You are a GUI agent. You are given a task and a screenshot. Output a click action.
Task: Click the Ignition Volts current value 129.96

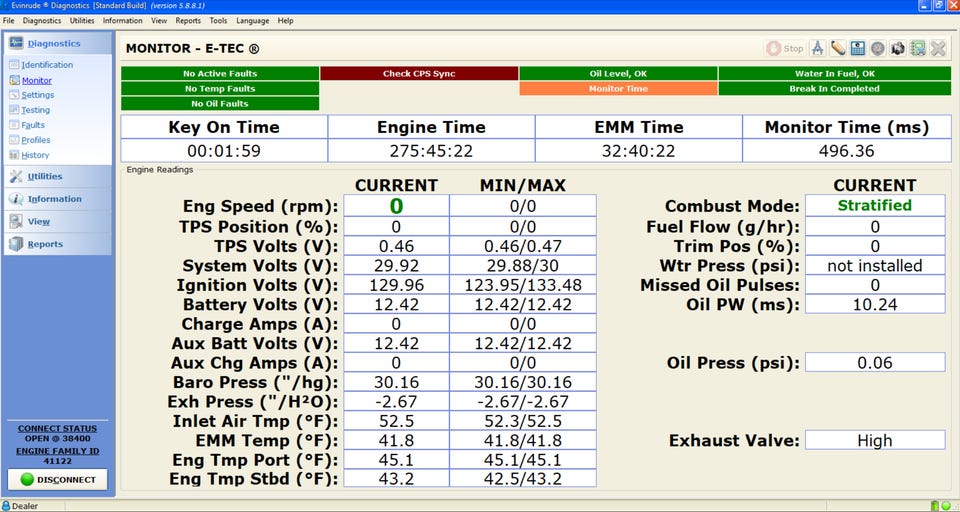click(x=397, y=285)
